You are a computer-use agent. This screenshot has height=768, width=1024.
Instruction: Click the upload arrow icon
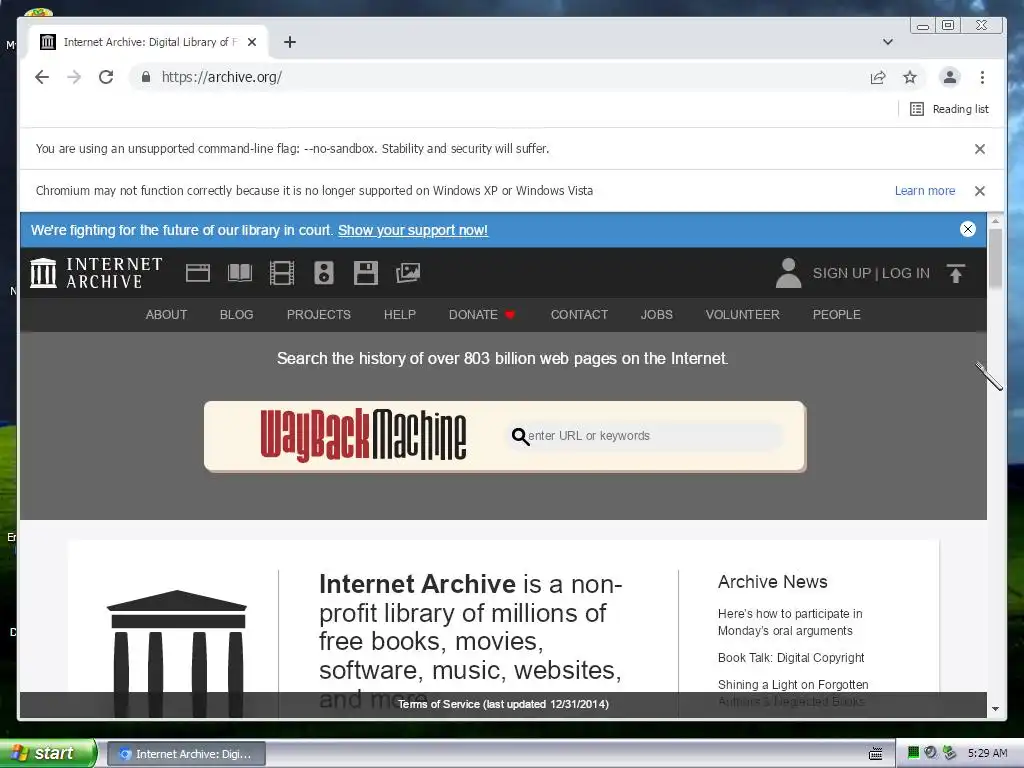pyautogui.click(x=955, y=273)
